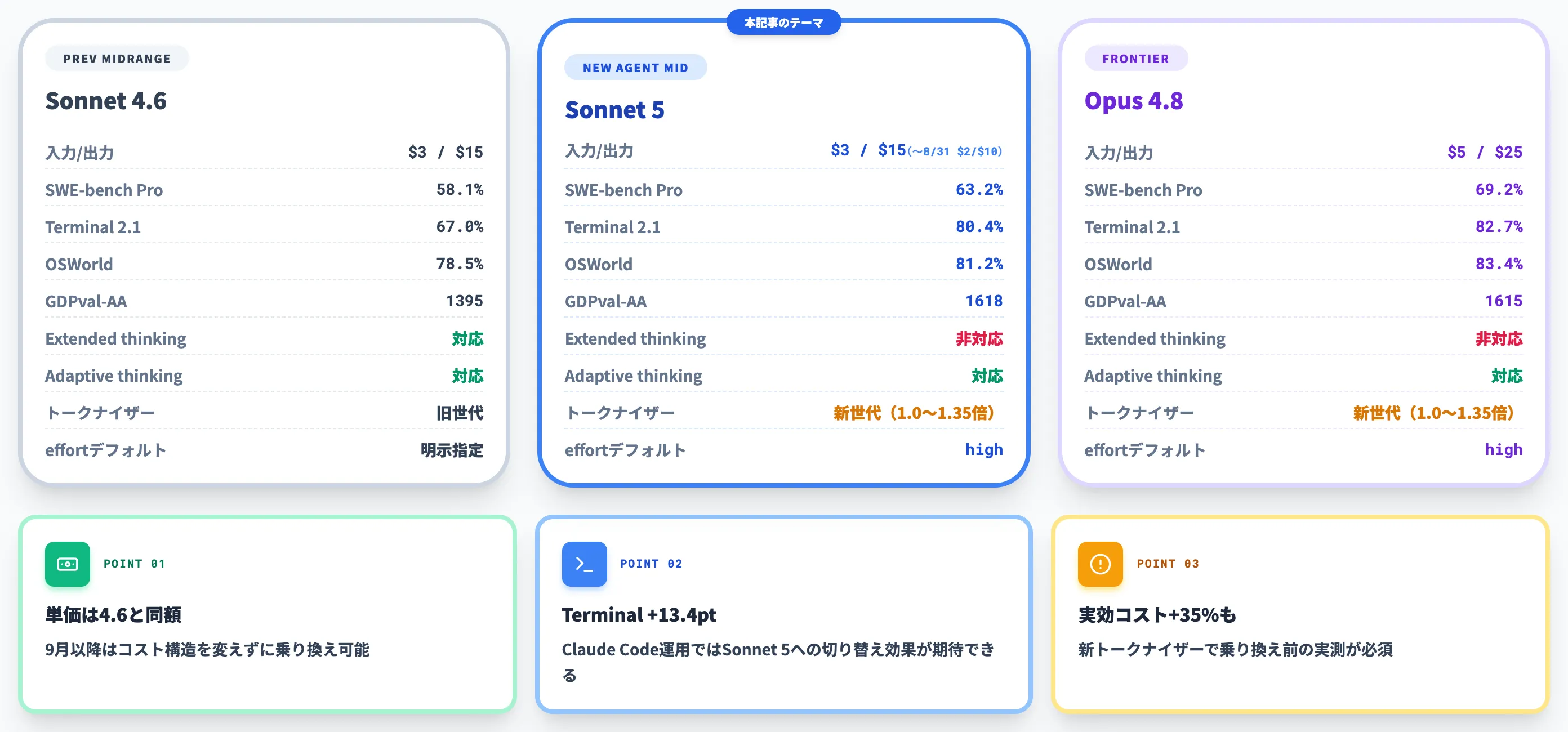Screen dimensions: 1568x732
Task: Click Opus 4.8 effort default 'high'
Action: click(x=1503, y=450)
